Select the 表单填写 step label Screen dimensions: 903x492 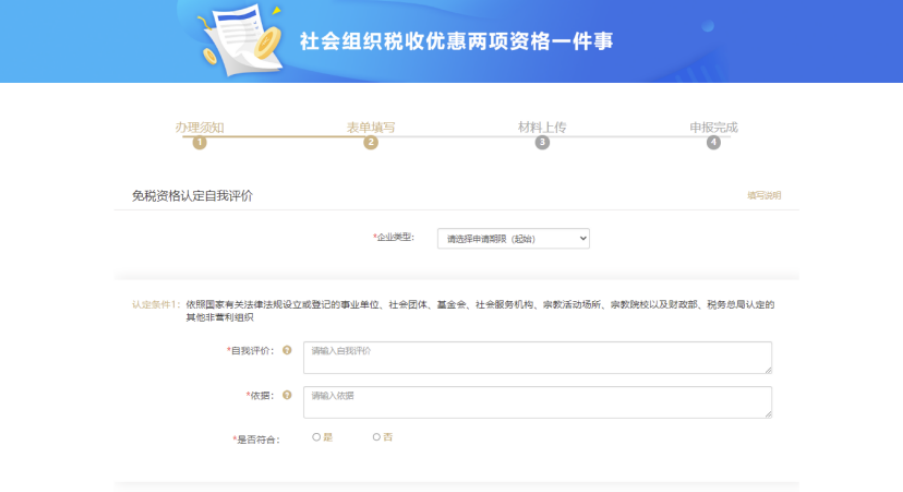[x=371, y=127]
